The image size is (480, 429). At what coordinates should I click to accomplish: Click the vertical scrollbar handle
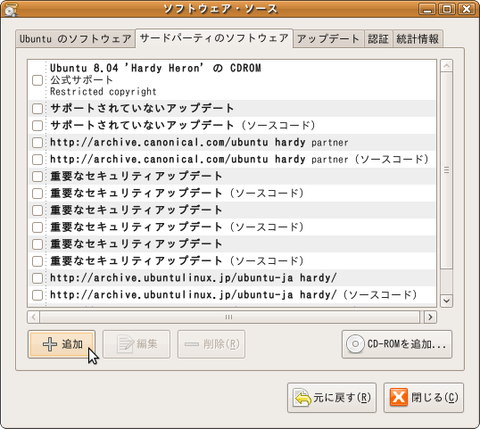coord(446,170)
